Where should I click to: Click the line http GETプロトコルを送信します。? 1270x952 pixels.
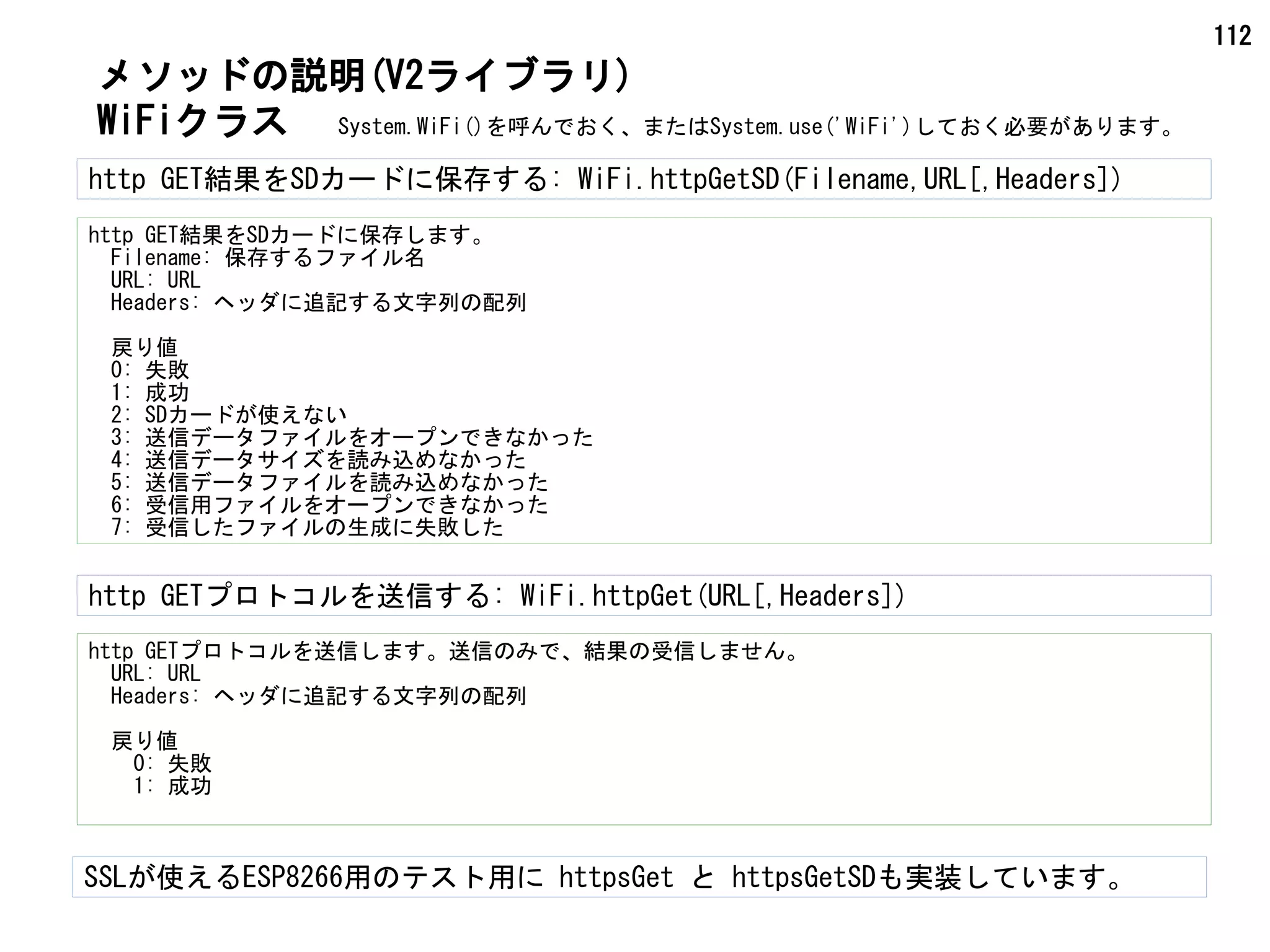point(444,651)
